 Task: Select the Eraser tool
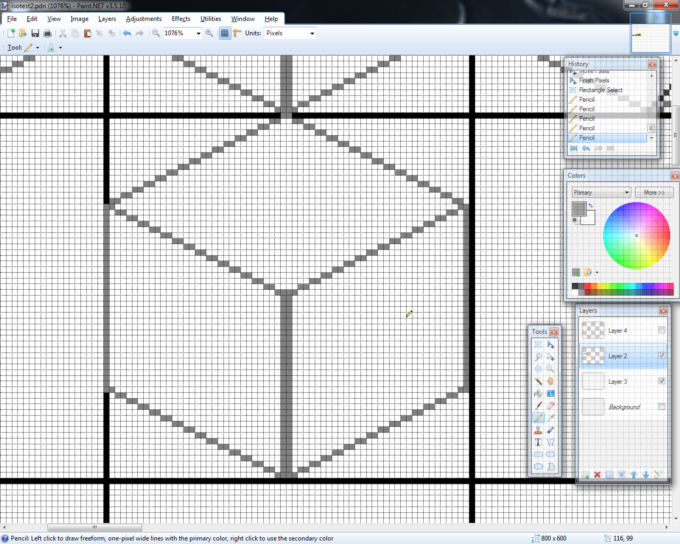[x=550, y=406]
